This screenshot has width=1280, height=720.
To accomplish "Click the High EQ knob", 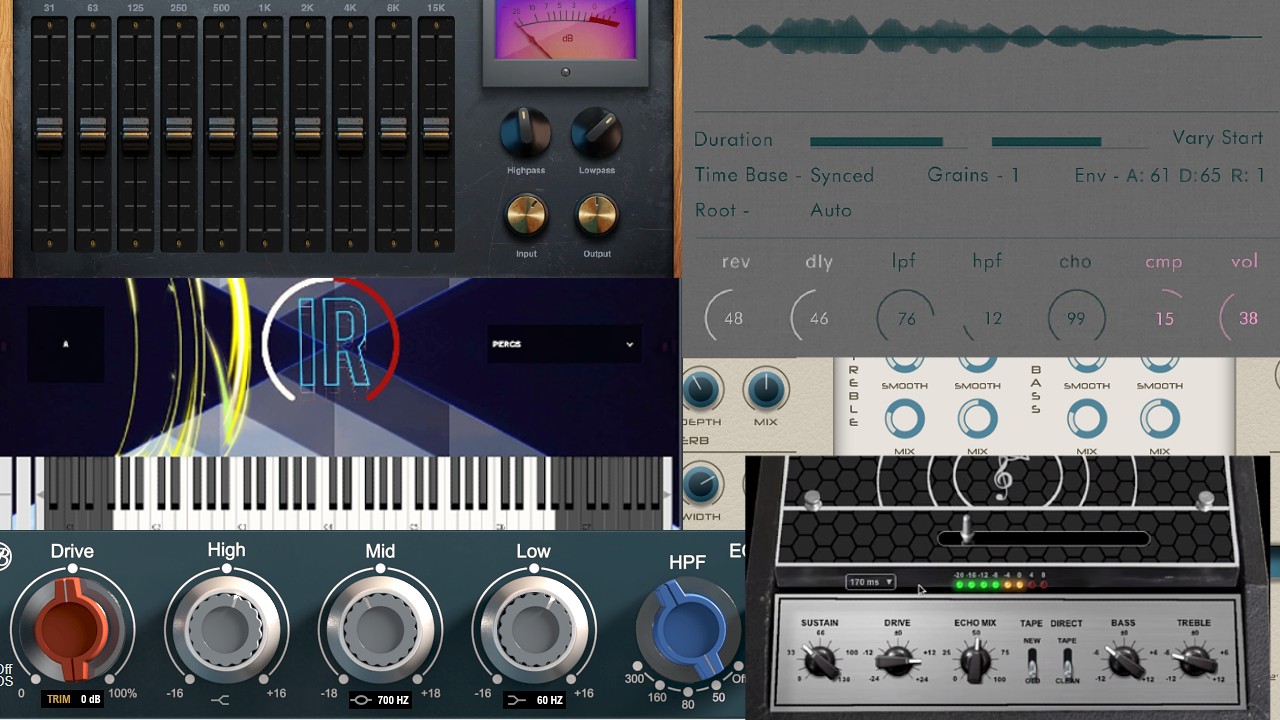I will click(227, 629).
